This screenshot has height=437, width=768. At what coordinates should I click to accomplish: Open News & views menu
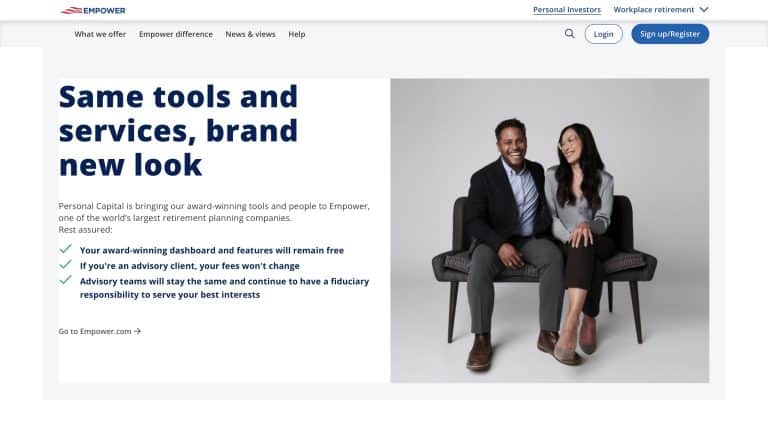[250, 34]
